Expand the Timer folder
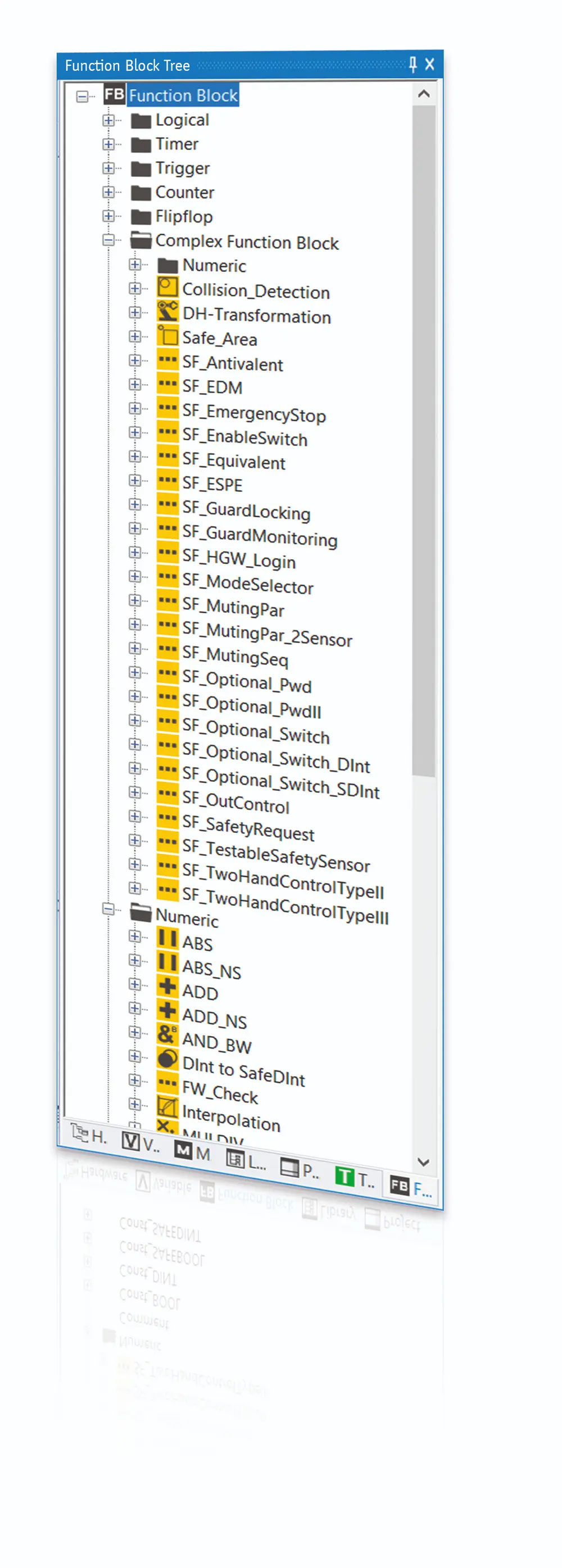562x1568 pixels. tap(108, 144)
